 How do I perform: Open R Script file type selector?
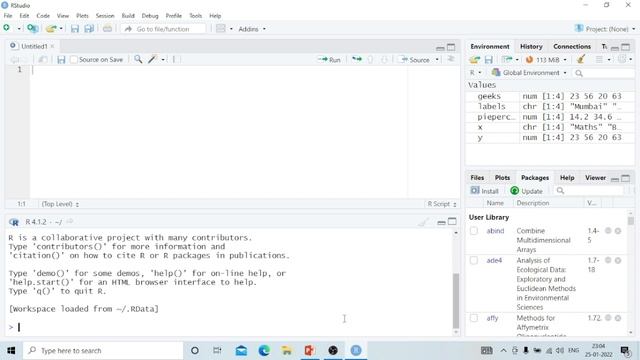coord(442,204)
